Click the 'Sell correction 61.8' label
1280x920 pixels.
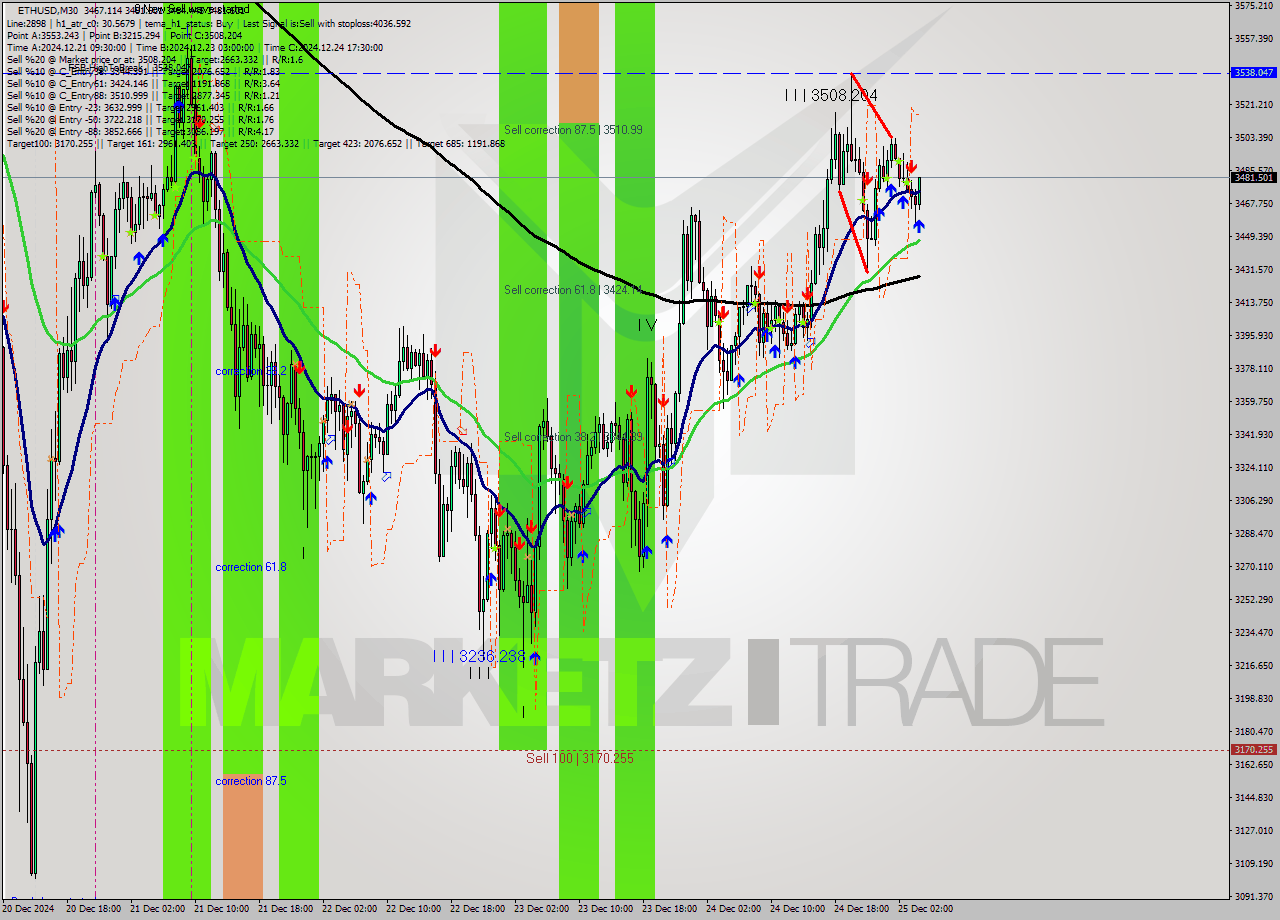[573, 290]
